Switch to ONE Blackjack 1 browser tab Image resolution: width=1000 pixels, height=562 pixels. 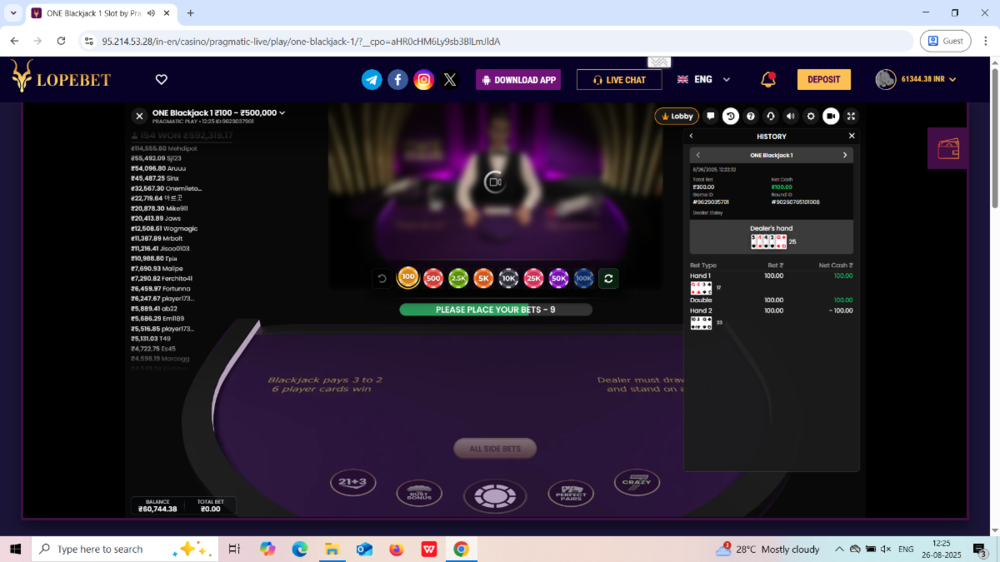pos(92,13)
